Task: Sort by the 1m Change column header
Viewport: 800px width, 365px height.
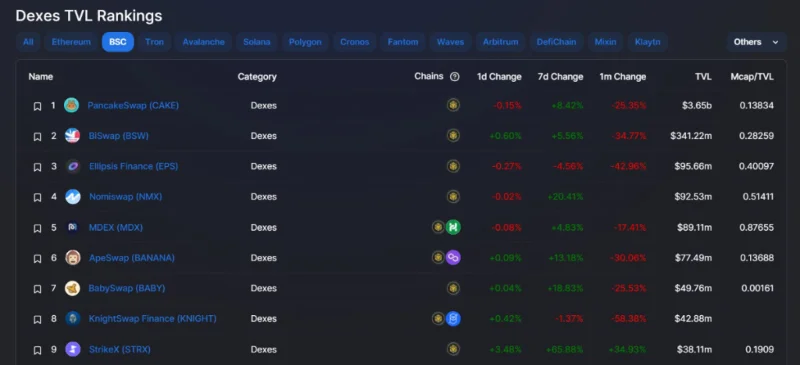Action: tap(622, 77)
